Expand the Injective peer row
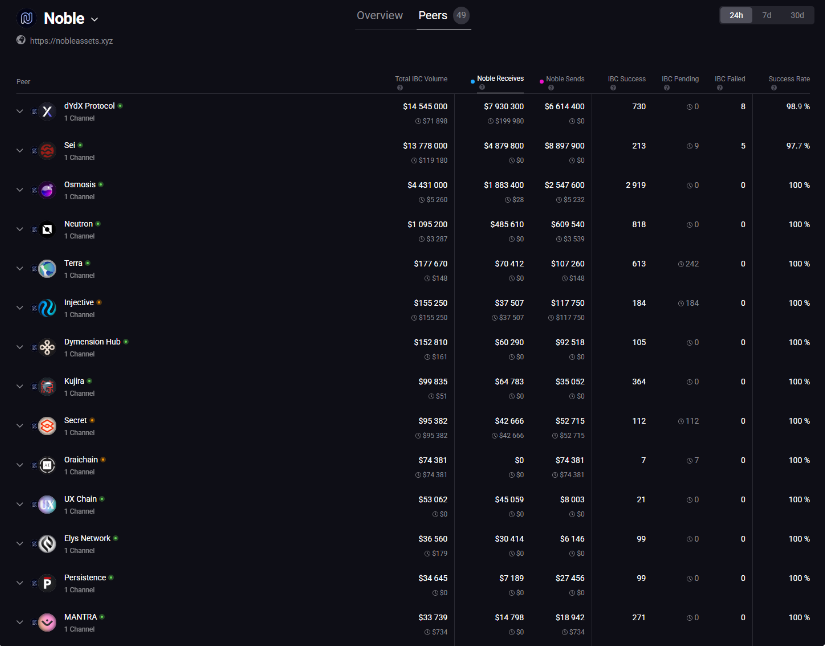825x646 pixels. click(x=20, y=308)
